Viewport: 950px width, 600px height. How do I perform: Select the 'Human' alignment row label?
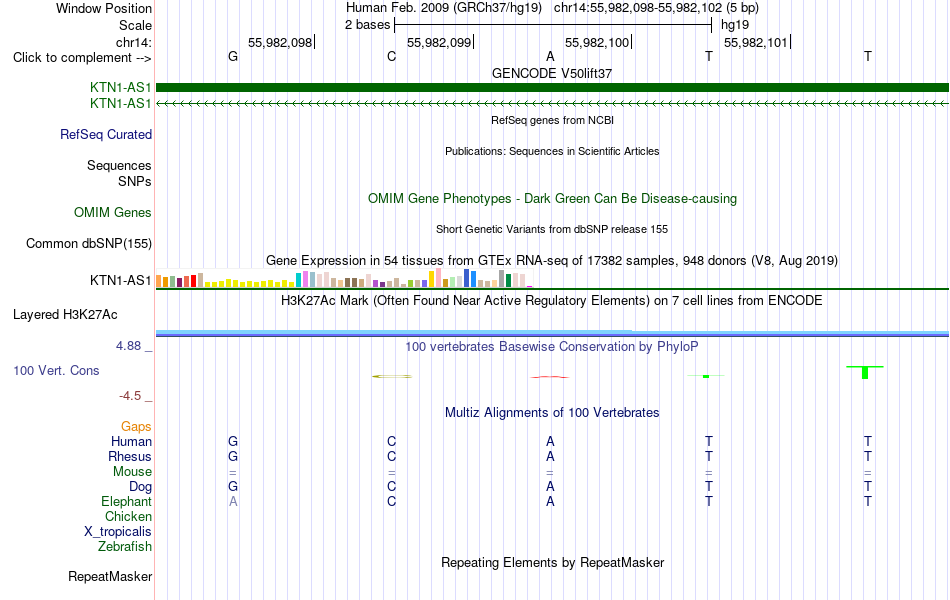131,441
